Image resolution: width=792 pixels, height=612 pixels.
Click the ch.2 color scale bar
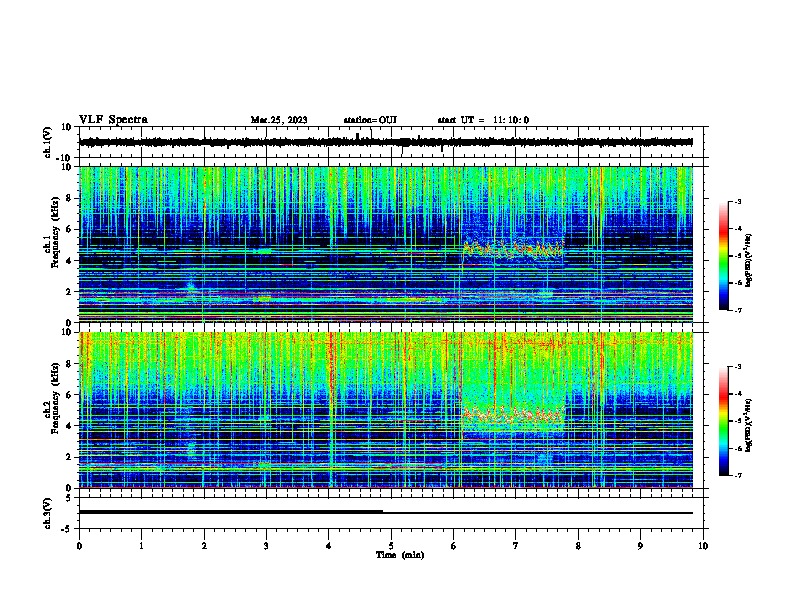723,421
